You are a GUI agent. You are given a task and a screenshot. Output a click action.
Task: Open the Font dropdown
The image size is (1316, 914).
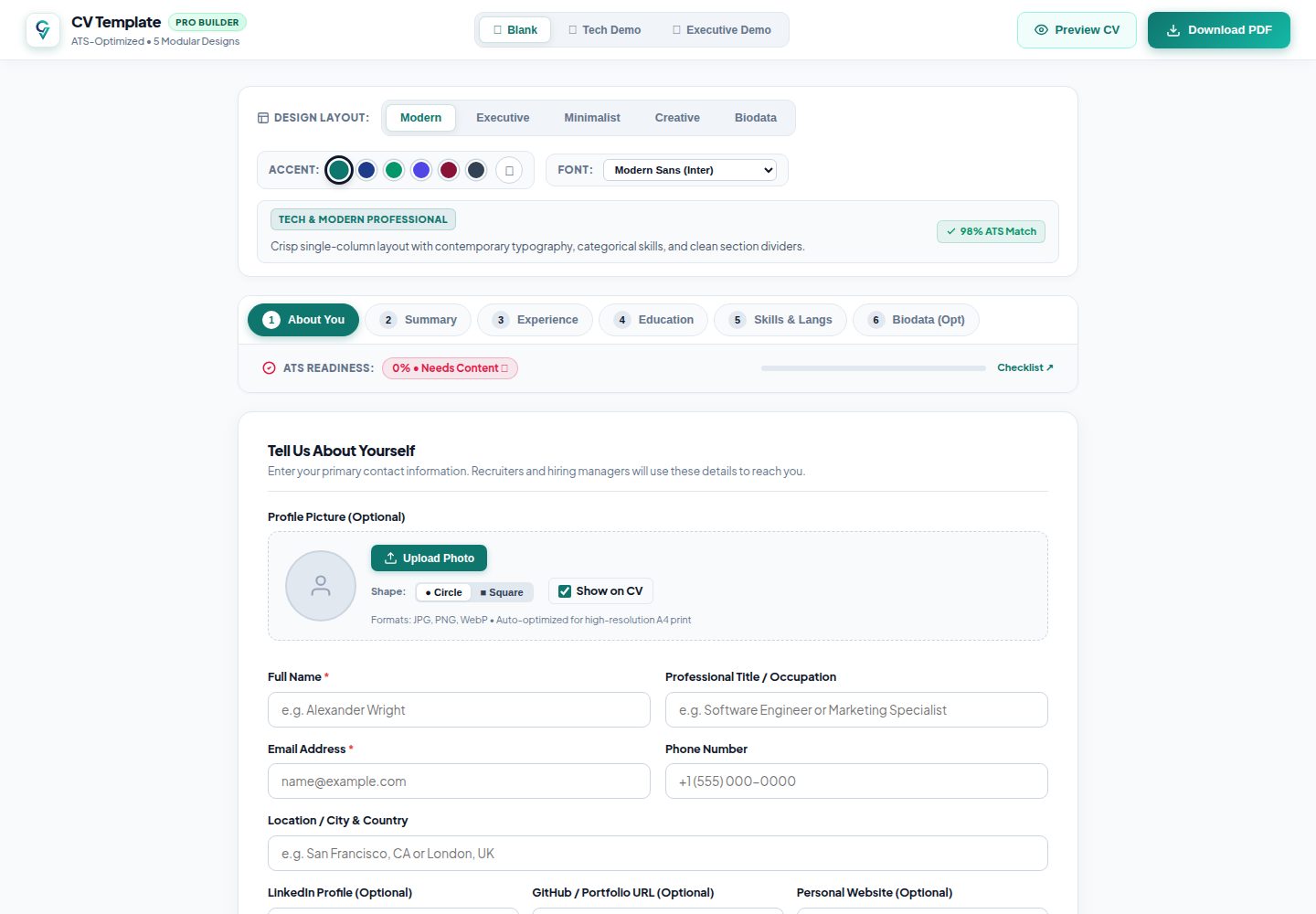[x=690, y=170]
